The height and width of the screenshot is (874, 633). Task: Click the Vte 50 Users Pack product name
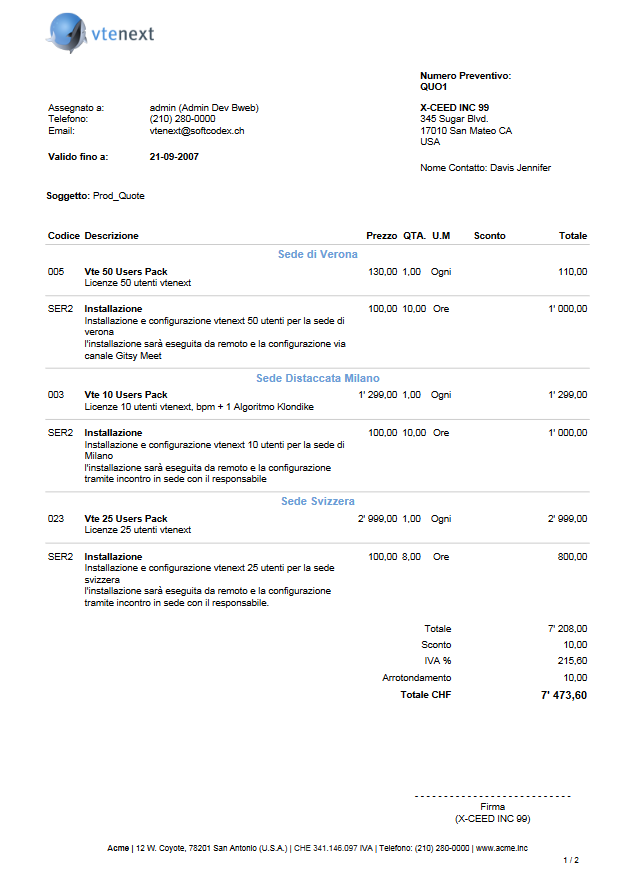click(x=126, y=272)
